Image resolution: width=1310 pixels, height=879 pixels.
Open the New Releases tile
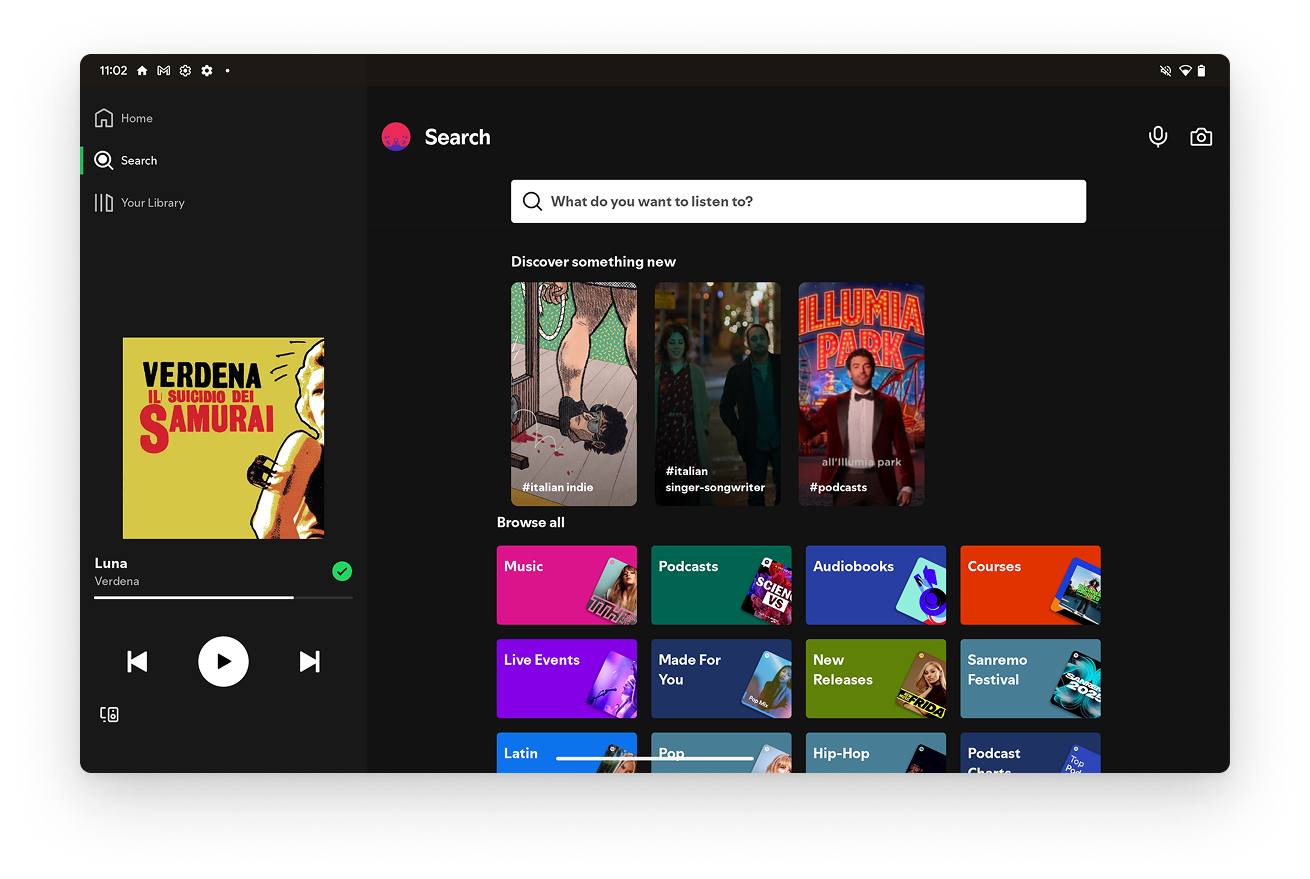(876, 679)
